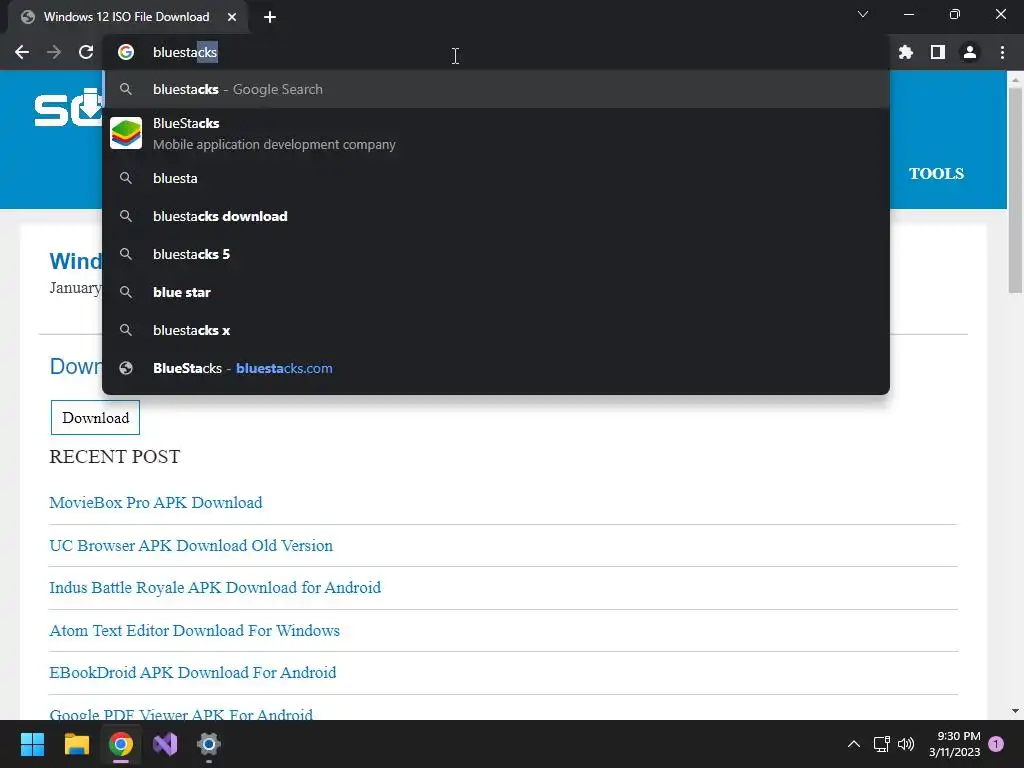Viewport: 1024px width, 768px height.
Task: Open 'Google PDF Viewer APK For Android' link
Action: pos(181,714)
